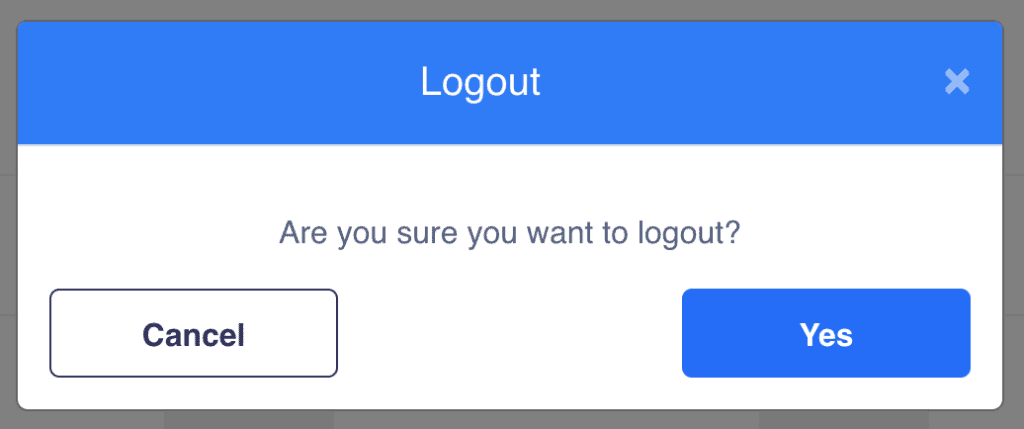Agree to logout with the Yes button
Viewport: 1024px width, 429px height.
point(826,333)
